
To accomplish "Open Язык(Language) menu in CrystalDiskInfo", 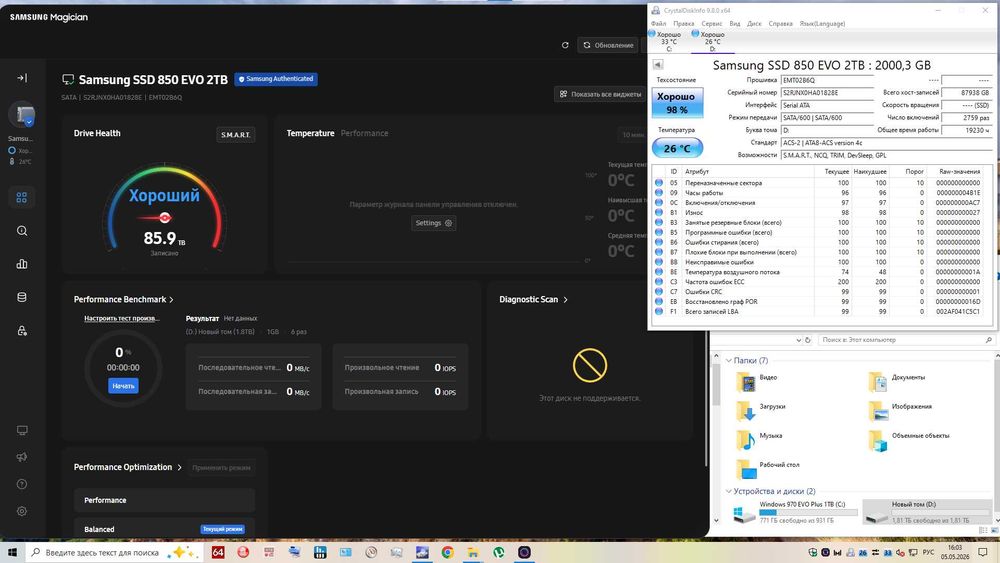I will coord(822,24).
